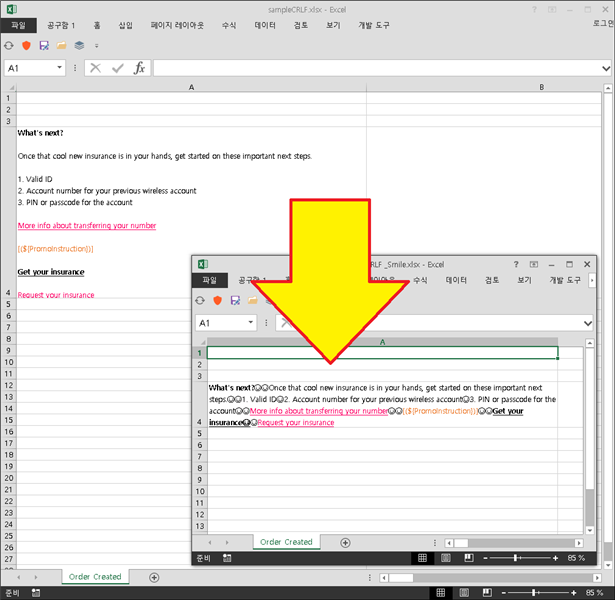Open Name Box dropdown in front window
Screen dimensions: 615x600
point(250,322)
